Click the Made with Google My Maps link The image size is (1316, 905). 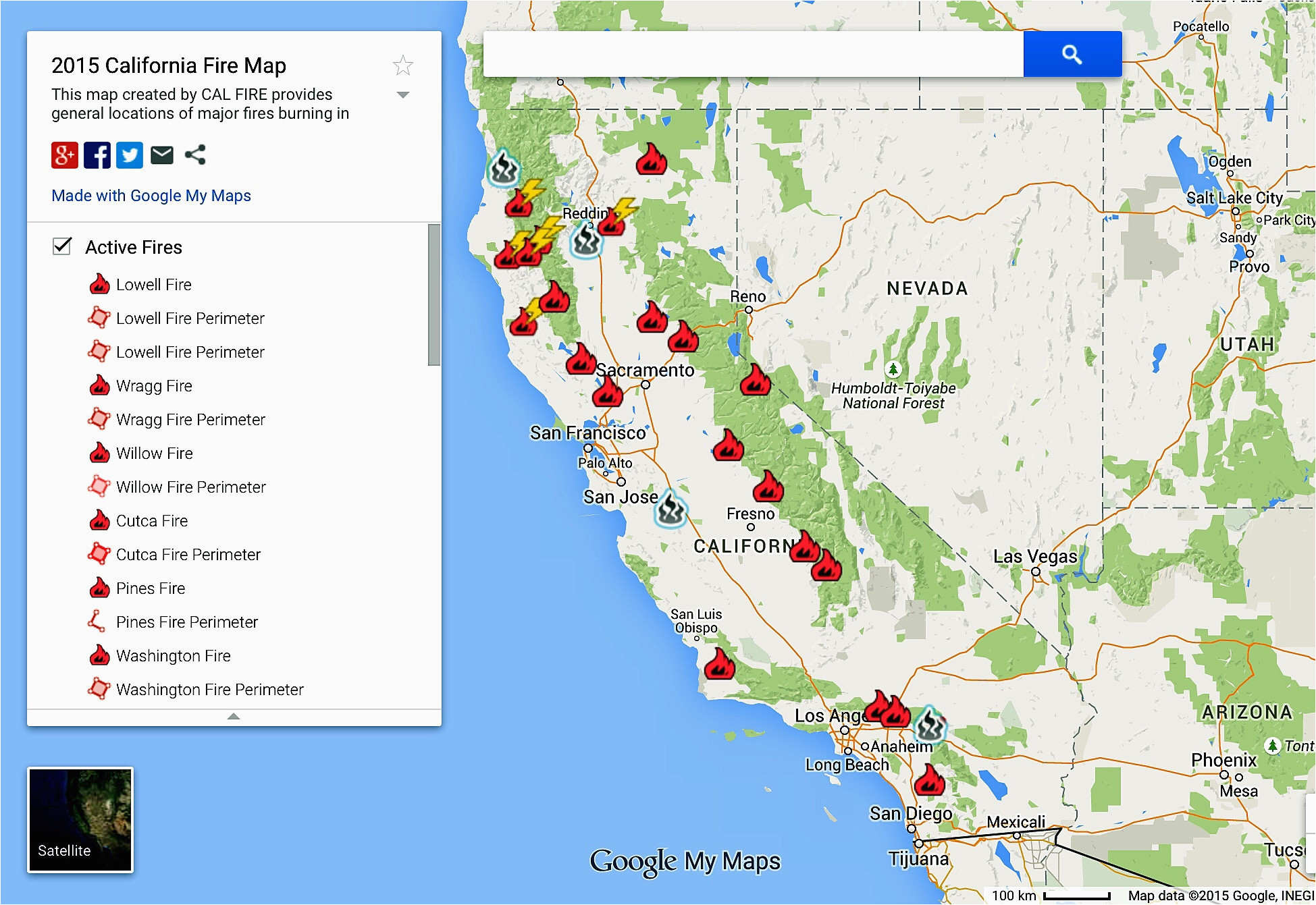[152, 195]
